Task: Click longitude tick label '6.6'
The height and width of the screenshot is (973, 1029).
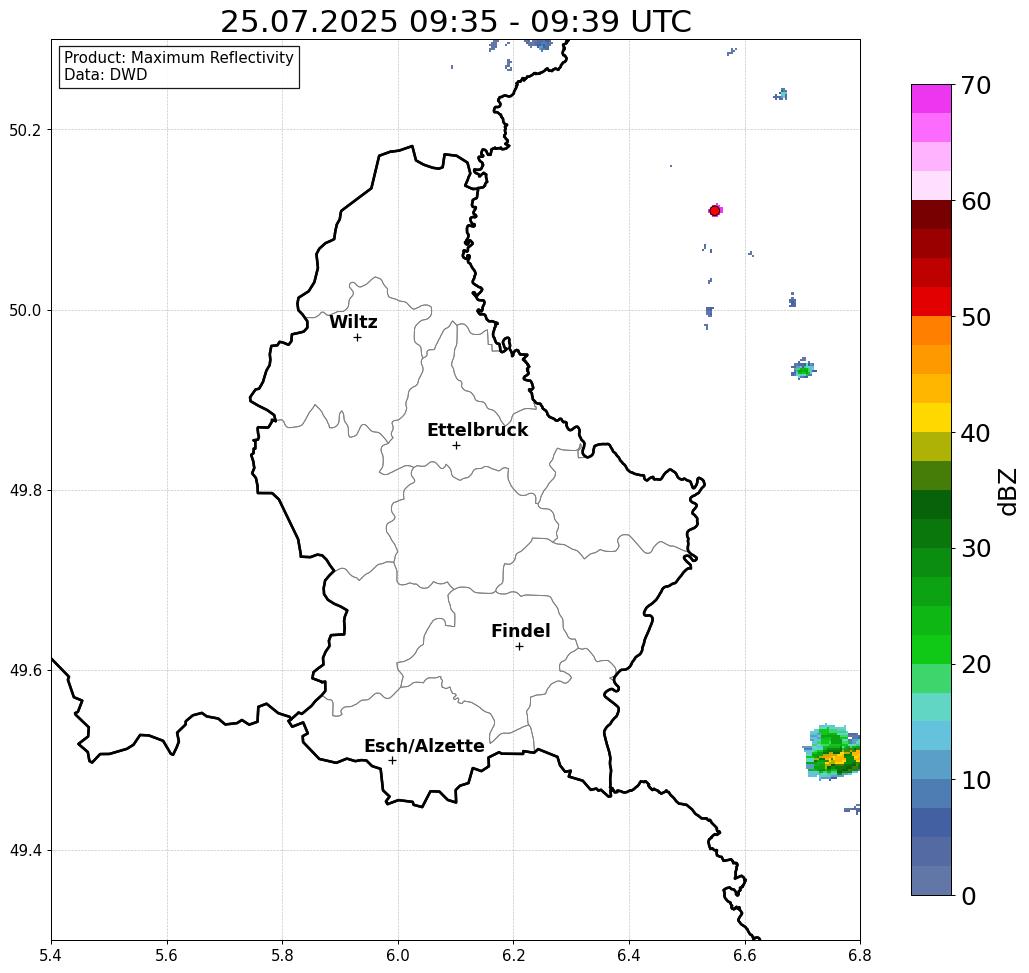Action: click(744, 955)
